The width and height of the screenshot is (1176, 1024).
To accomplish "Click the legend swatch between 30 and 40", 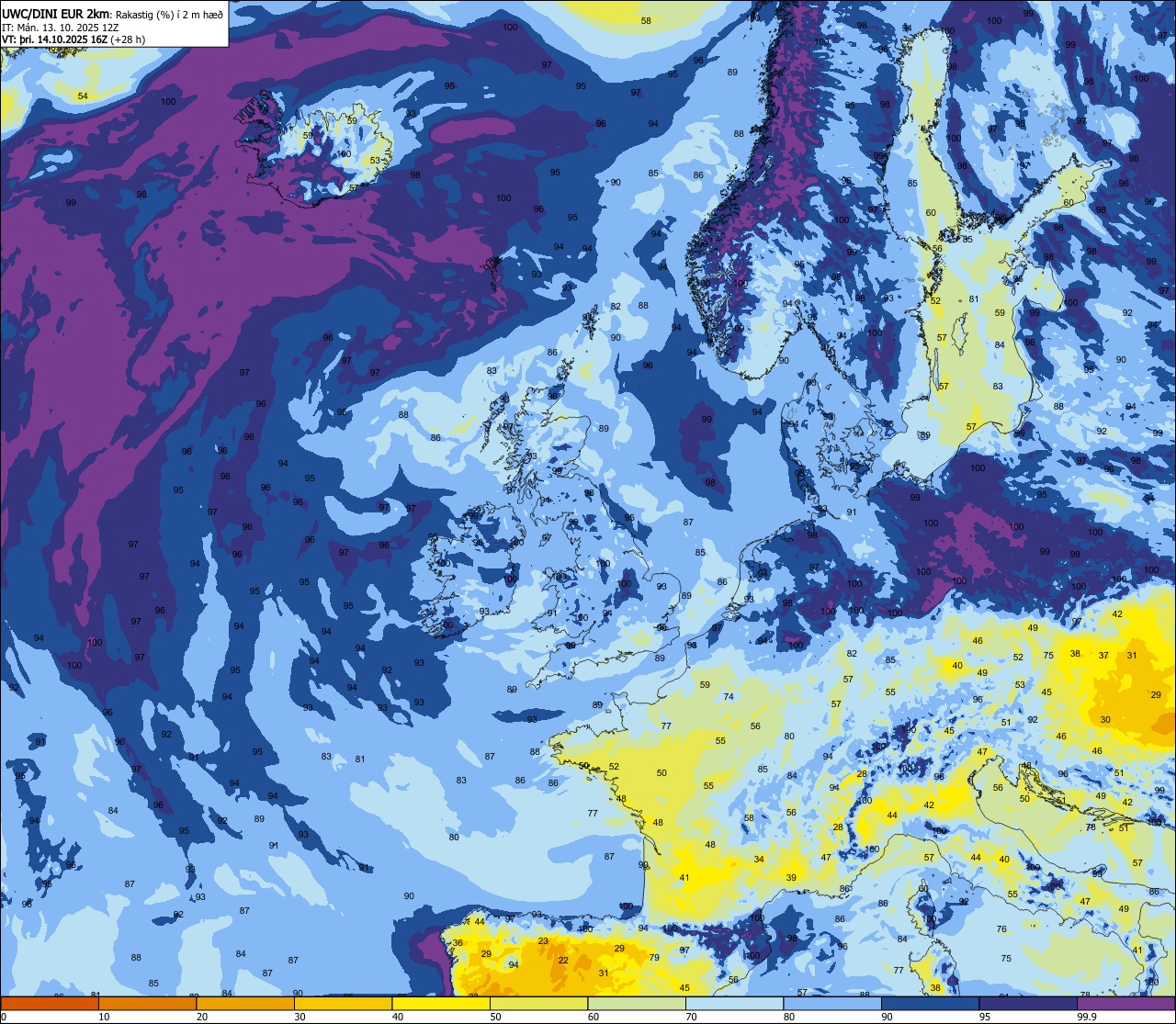I will (343, 1003).
